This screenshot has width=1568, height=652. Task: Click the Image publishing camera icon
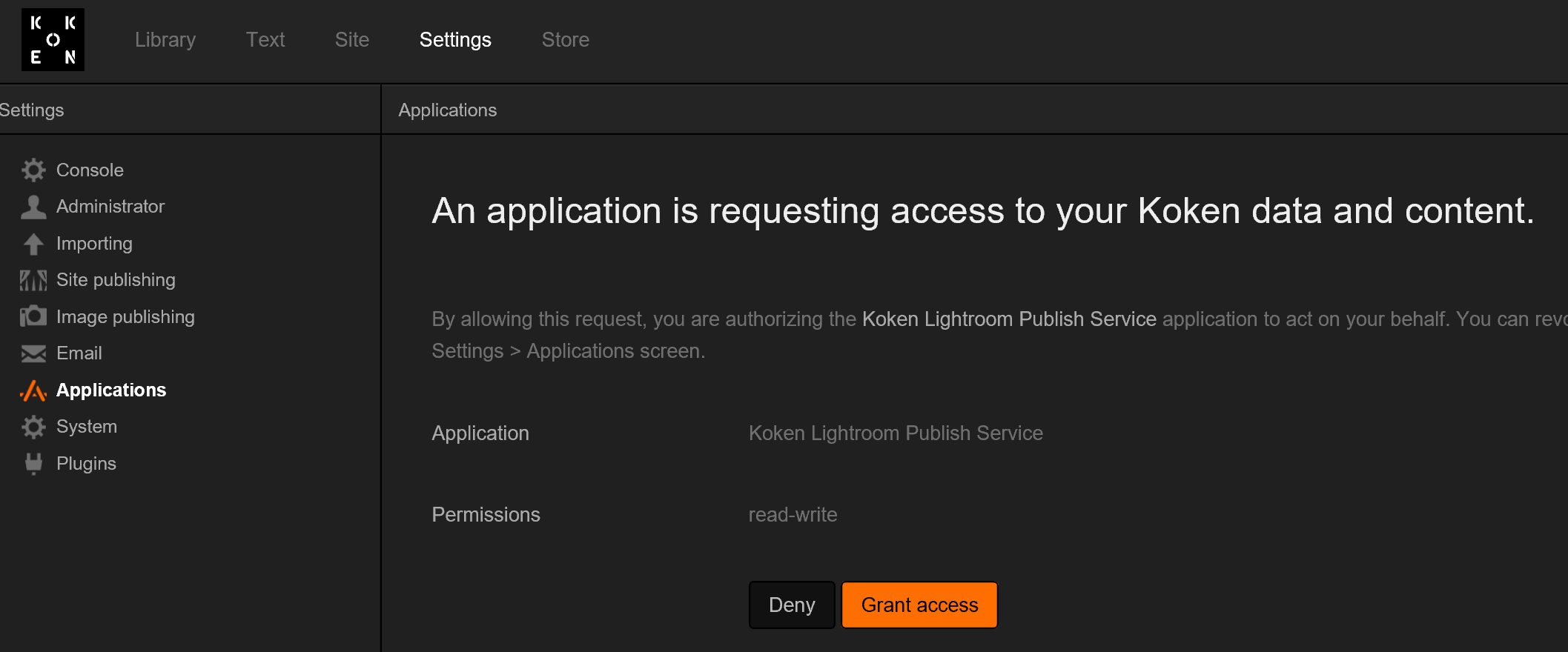click(x=33, y=316)
